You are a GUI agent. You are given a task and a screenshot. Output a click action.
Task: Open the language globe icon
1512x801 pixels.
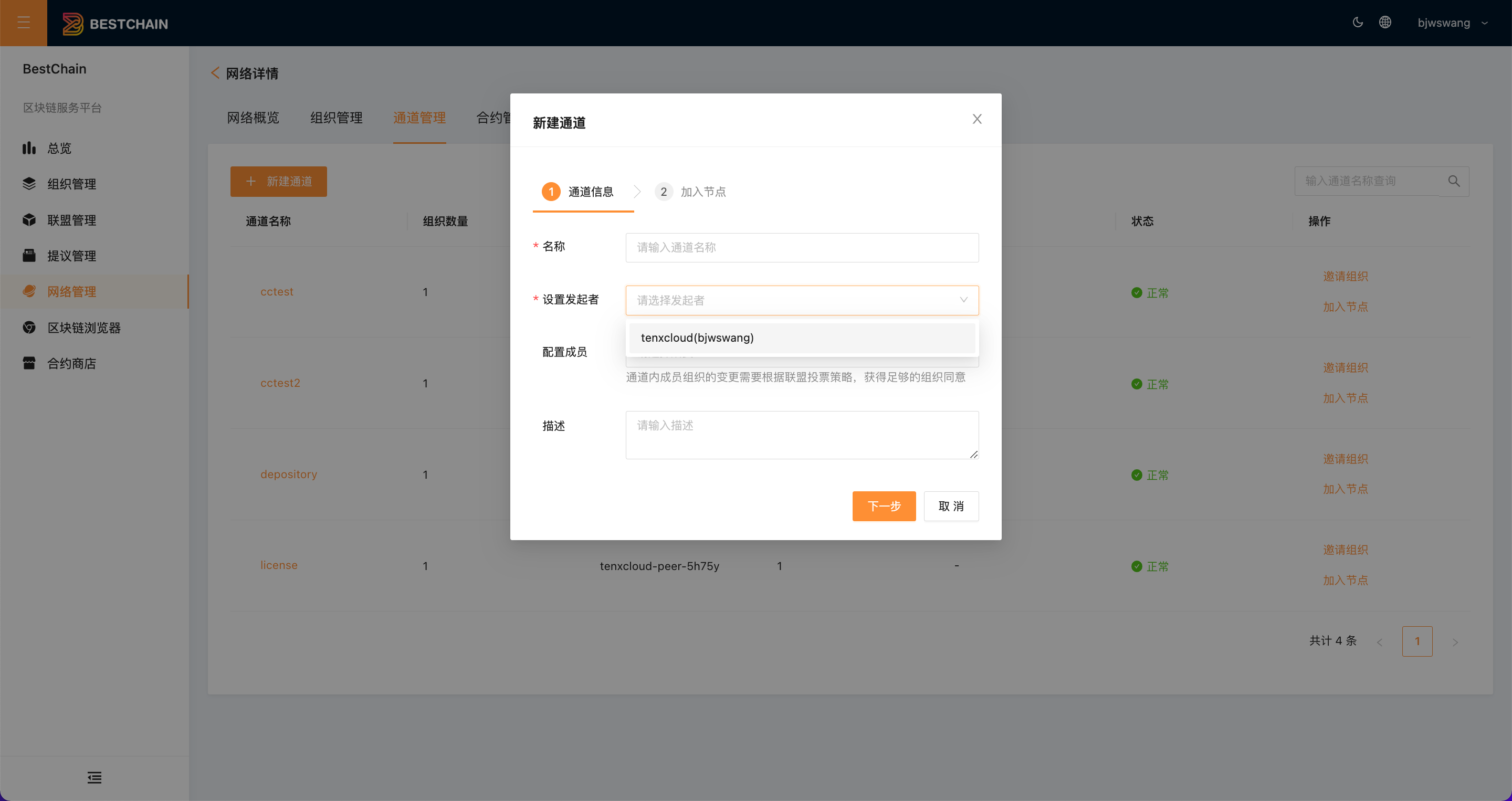pos(1385,22)
